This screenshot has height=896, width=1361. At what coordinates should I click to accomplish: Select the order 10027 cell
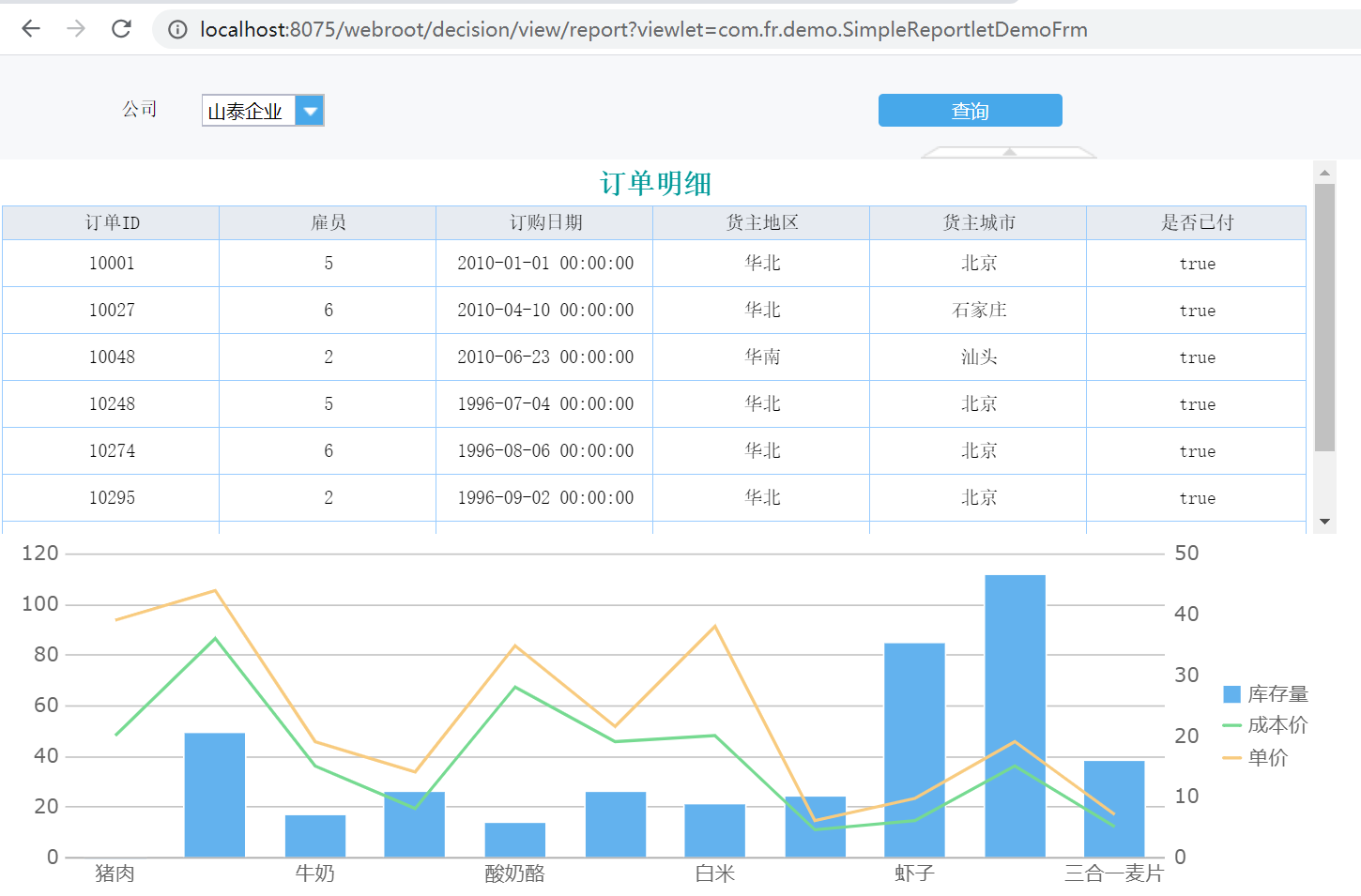coord(112,311)
